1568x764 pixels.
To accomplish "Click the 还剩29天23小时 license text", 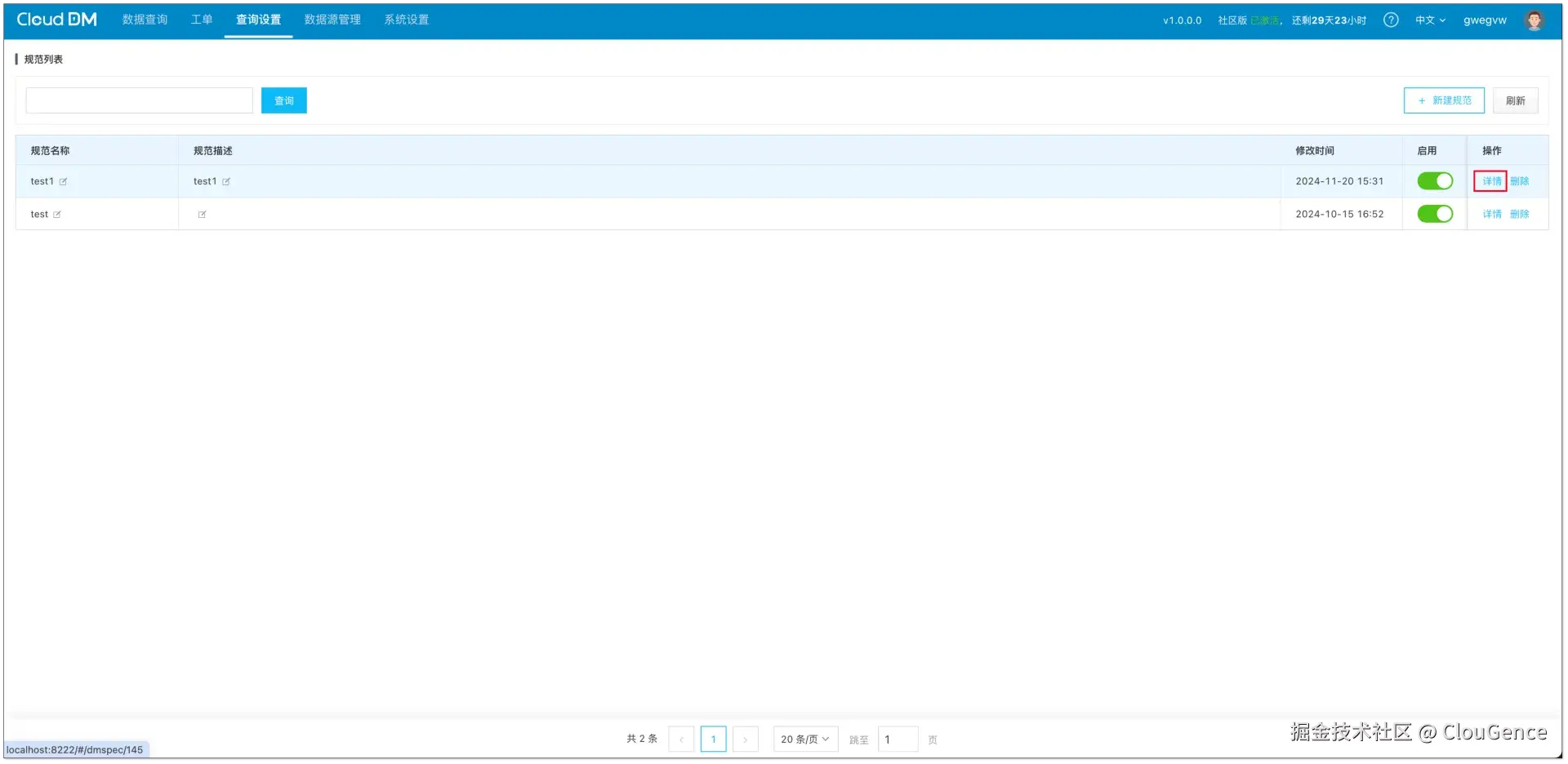I will (x=1329, y=20).
